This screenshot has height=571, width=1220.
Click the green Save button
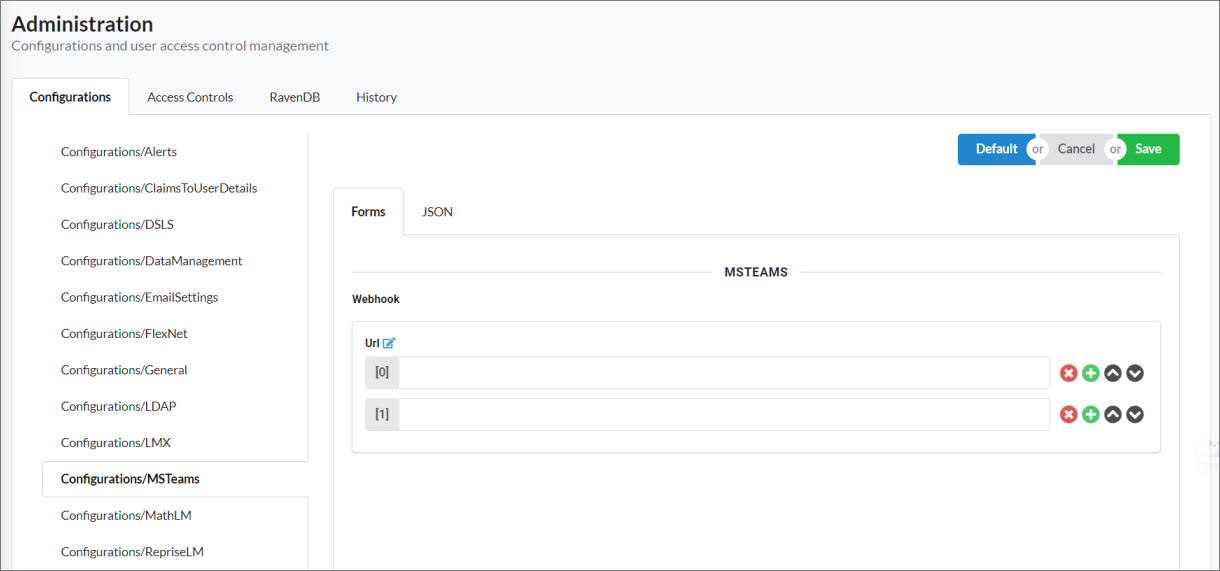click(1149, 149)
